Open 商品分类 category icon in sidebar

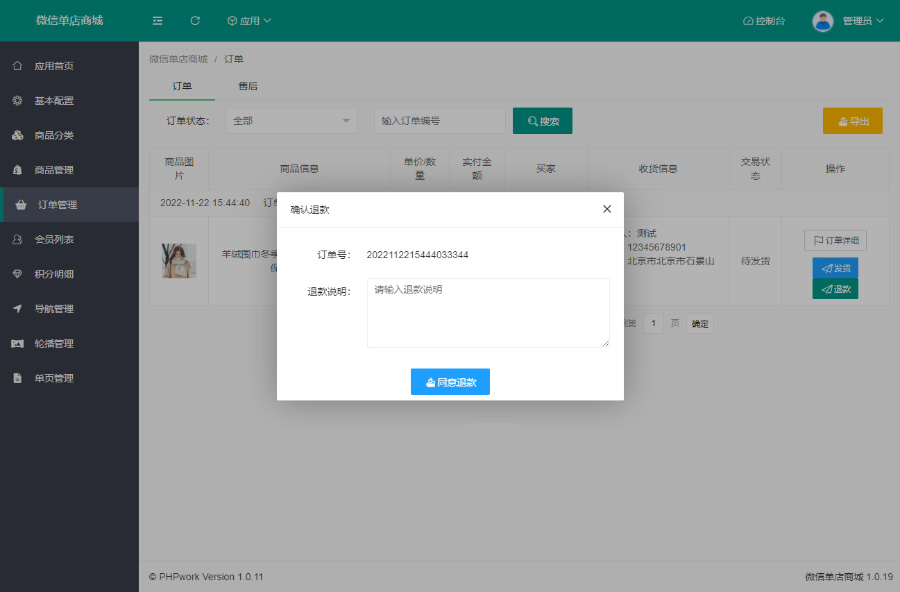click(17, 136)
